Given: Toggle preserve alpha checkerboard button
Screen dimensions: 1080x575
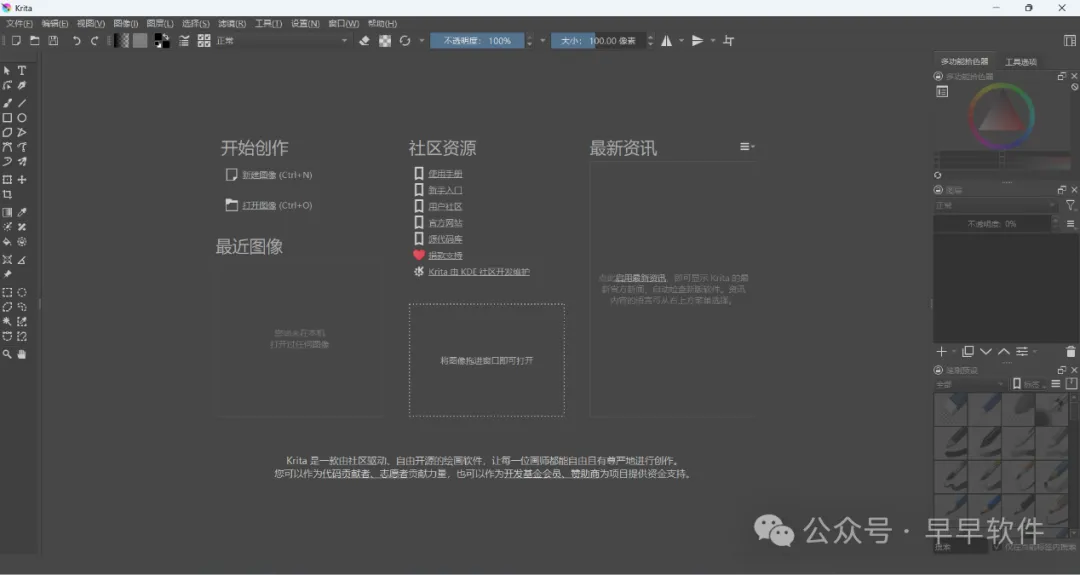Looking at the screenshot, I should [385, 41].
